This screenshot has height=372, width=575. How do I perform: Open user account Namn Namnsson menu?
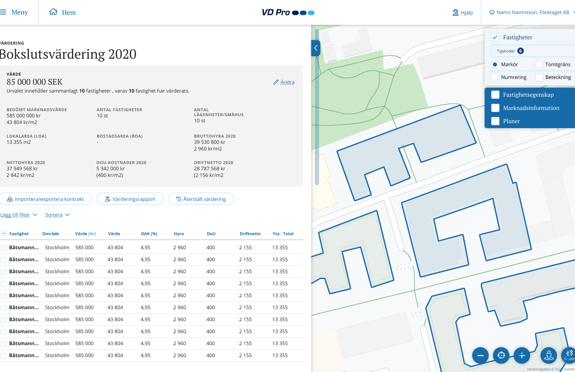point(532,12)
